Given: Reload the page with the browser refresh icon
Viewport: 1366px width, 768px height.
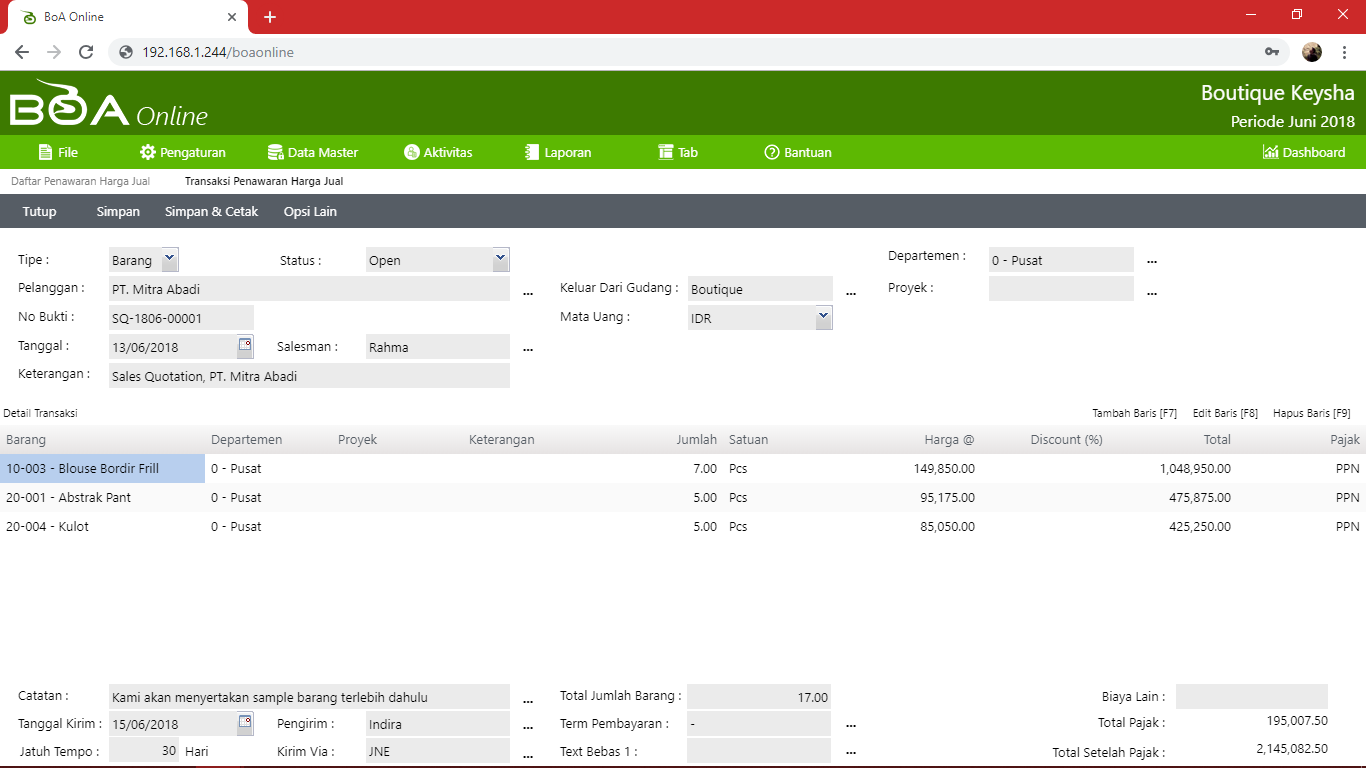Looking at the screenshot, I should [x=86, y=52].
